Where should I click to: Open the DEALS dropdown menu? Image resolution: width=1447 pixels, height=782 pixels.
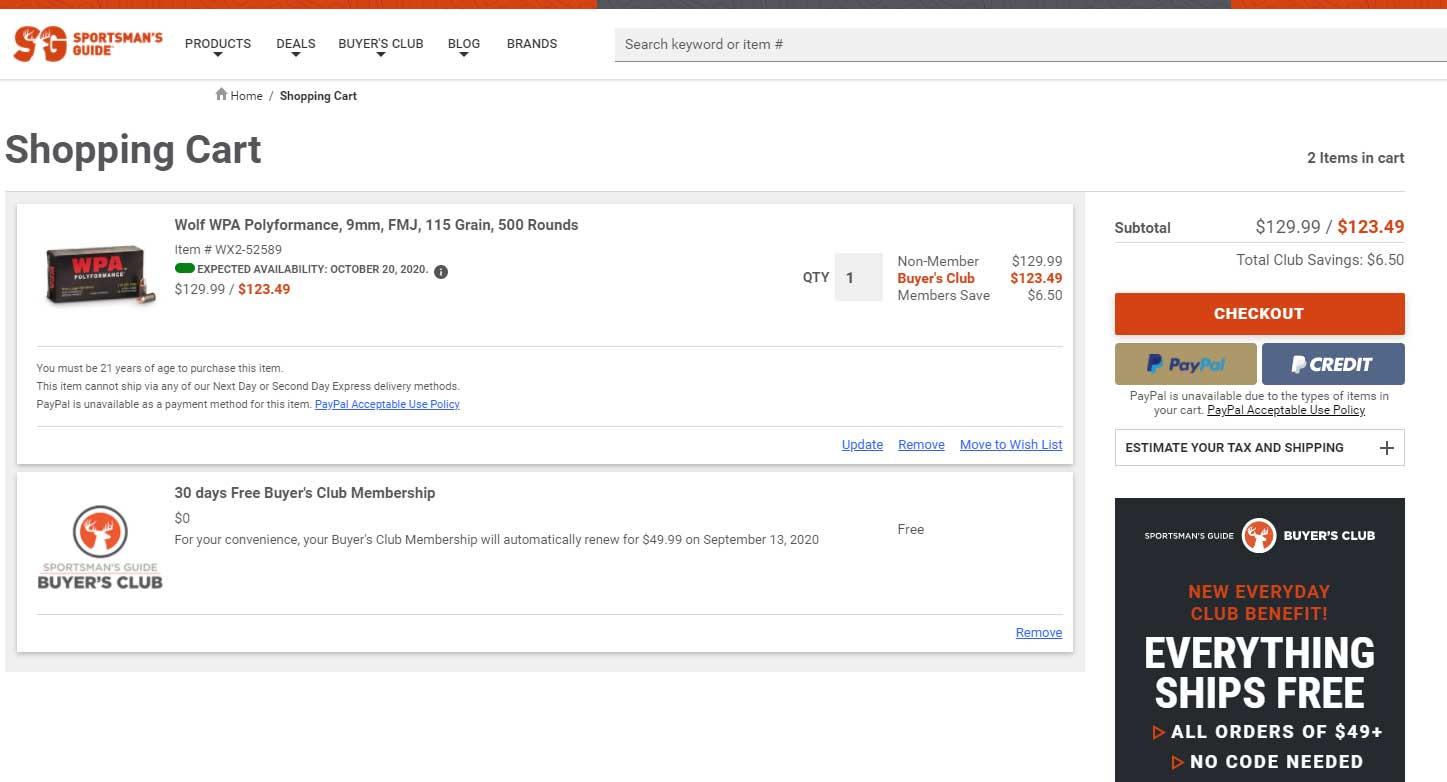click(x=296, y=47)
